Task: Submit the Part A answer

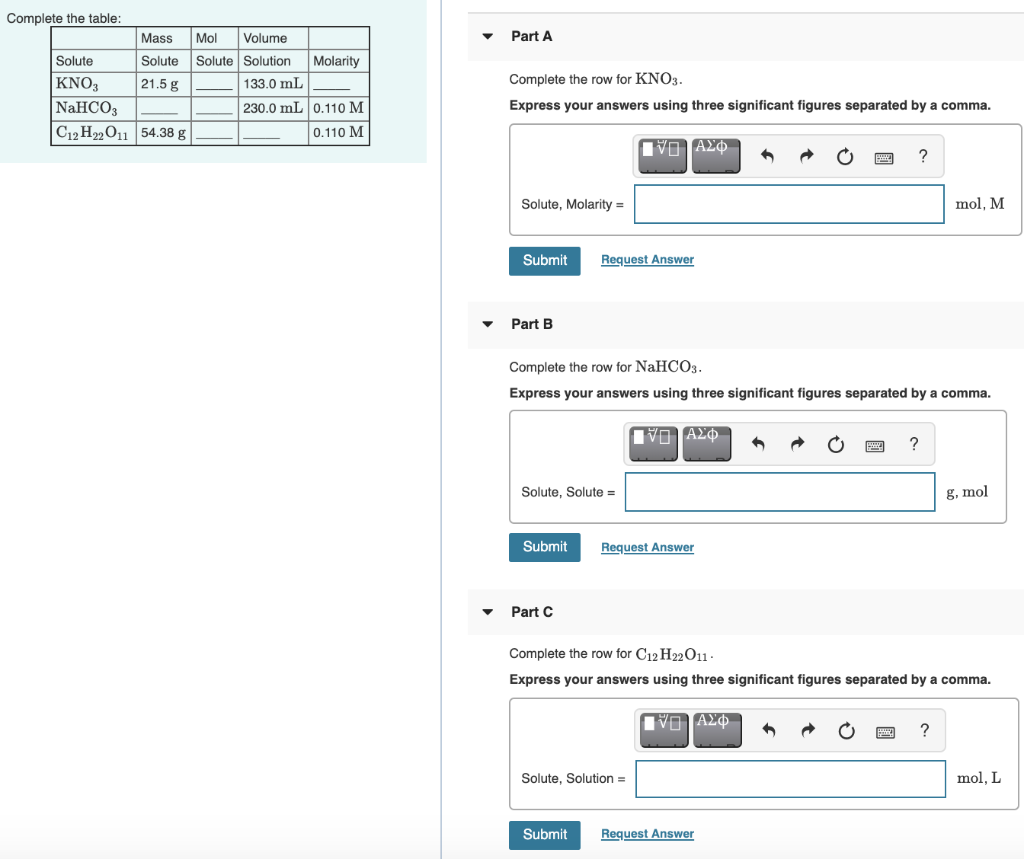Action: (544, 260)
